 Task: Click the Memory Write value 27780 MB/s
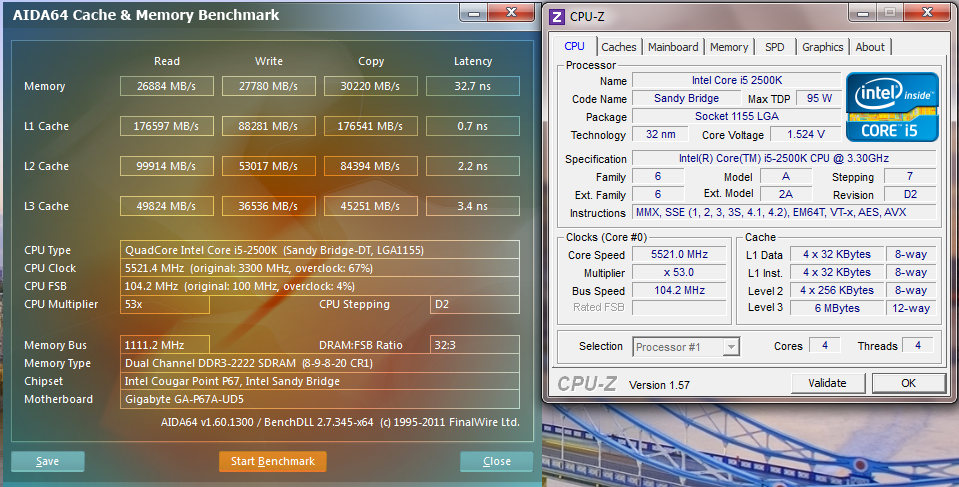click(x=268, y=86)
